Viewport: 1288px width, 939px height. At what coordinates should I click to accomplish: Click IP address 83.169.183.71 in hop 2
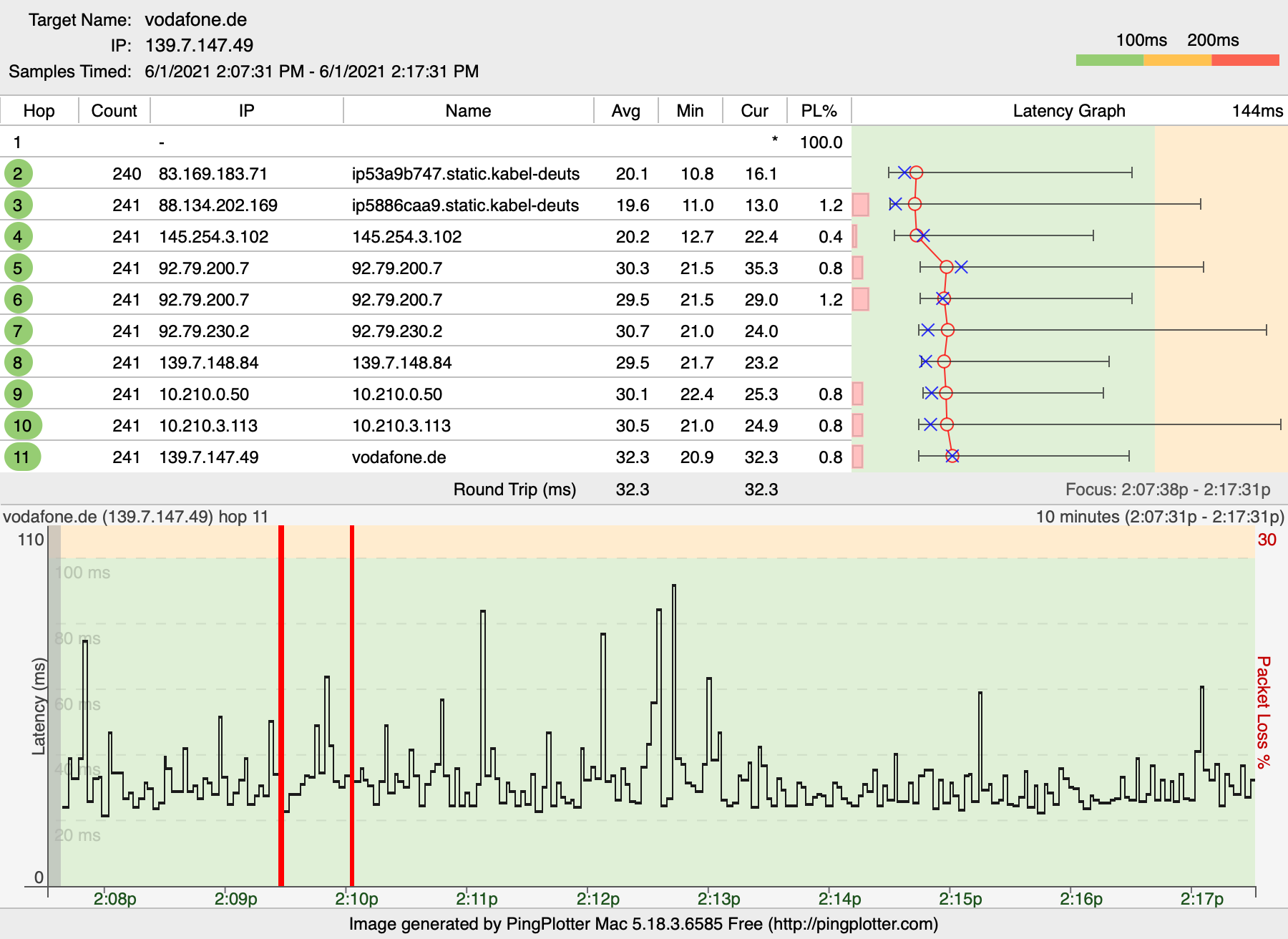[213, 174]
